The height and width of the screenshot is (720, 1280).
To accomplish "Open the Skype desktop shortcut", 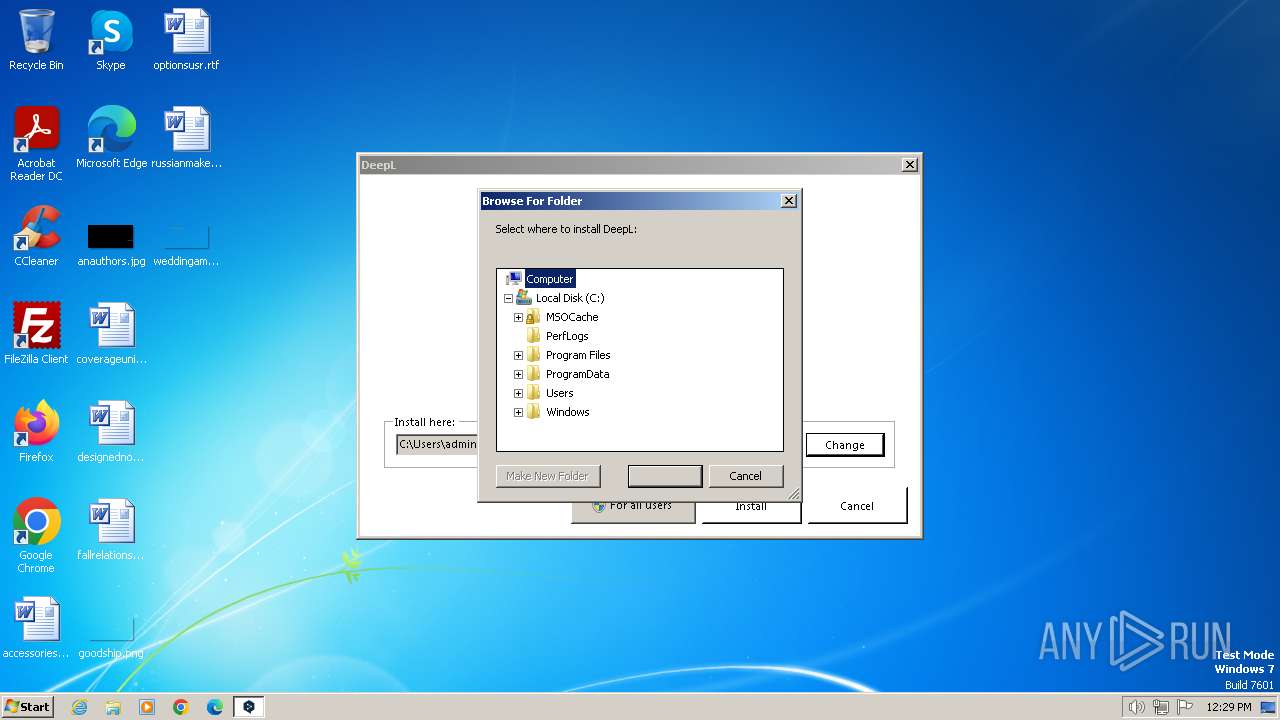I will tap(110, 40).
